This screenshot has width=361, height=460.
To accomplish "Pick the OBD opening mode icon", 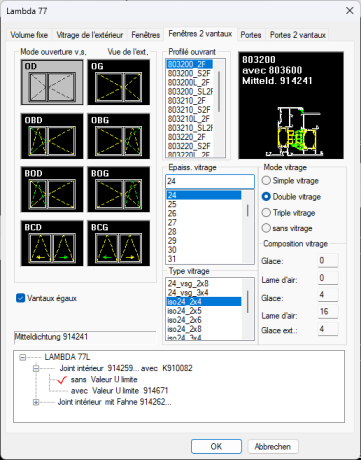I will 52,136.
